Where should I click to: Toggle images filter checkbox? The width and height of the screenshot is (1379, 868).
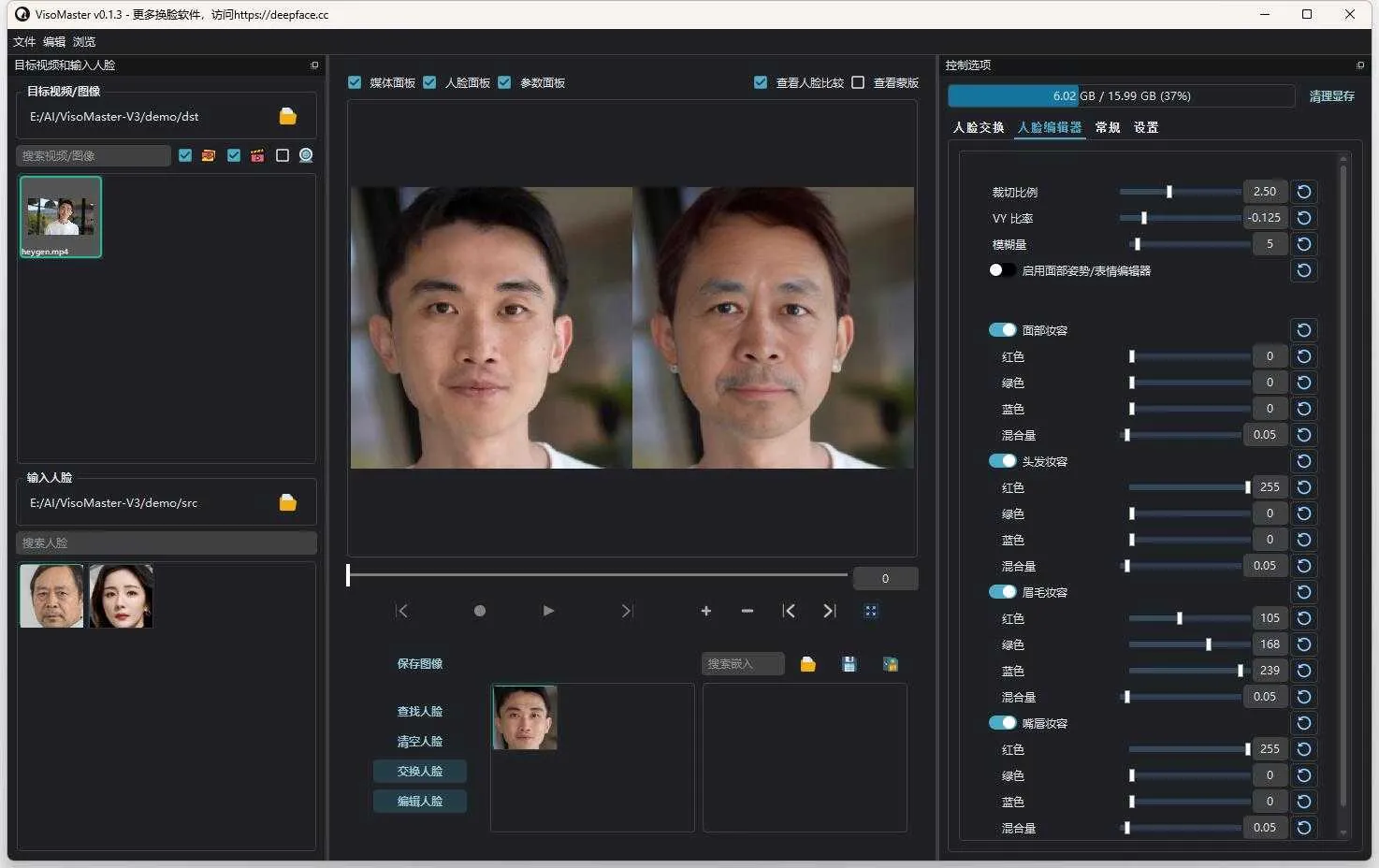coord(185,155)
